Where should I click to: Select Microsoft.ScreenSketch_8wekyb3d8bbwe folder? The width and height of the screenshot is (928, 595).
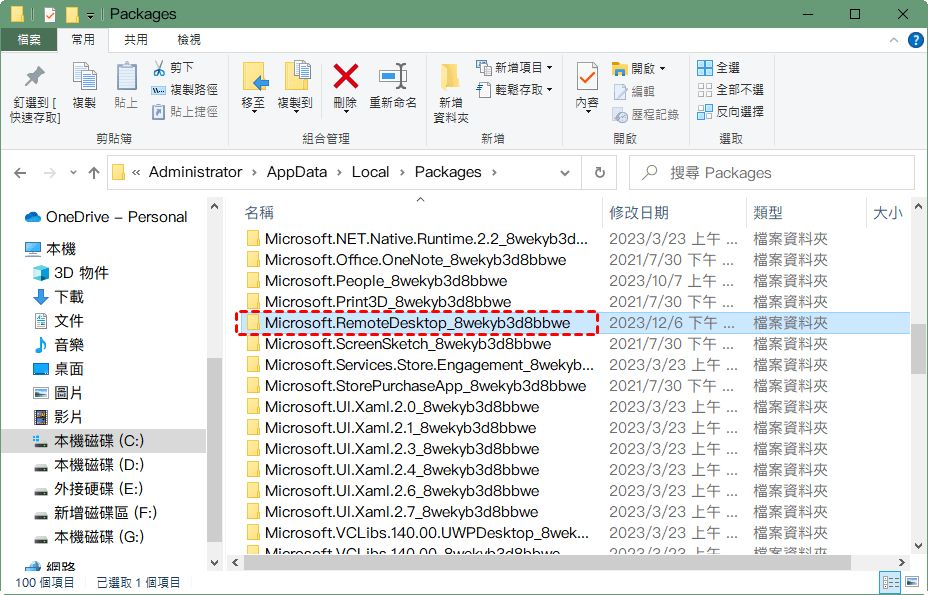coord(408,344)
